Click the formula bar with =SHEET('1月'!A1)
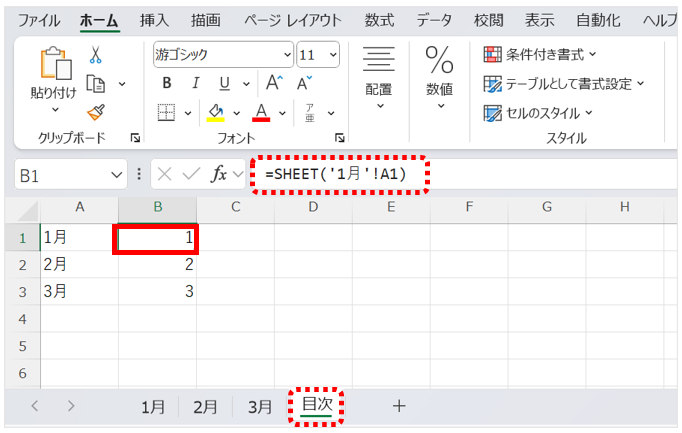Image resolution: width=682 pixels, height=433 pixels. click(x=465, y=174)
